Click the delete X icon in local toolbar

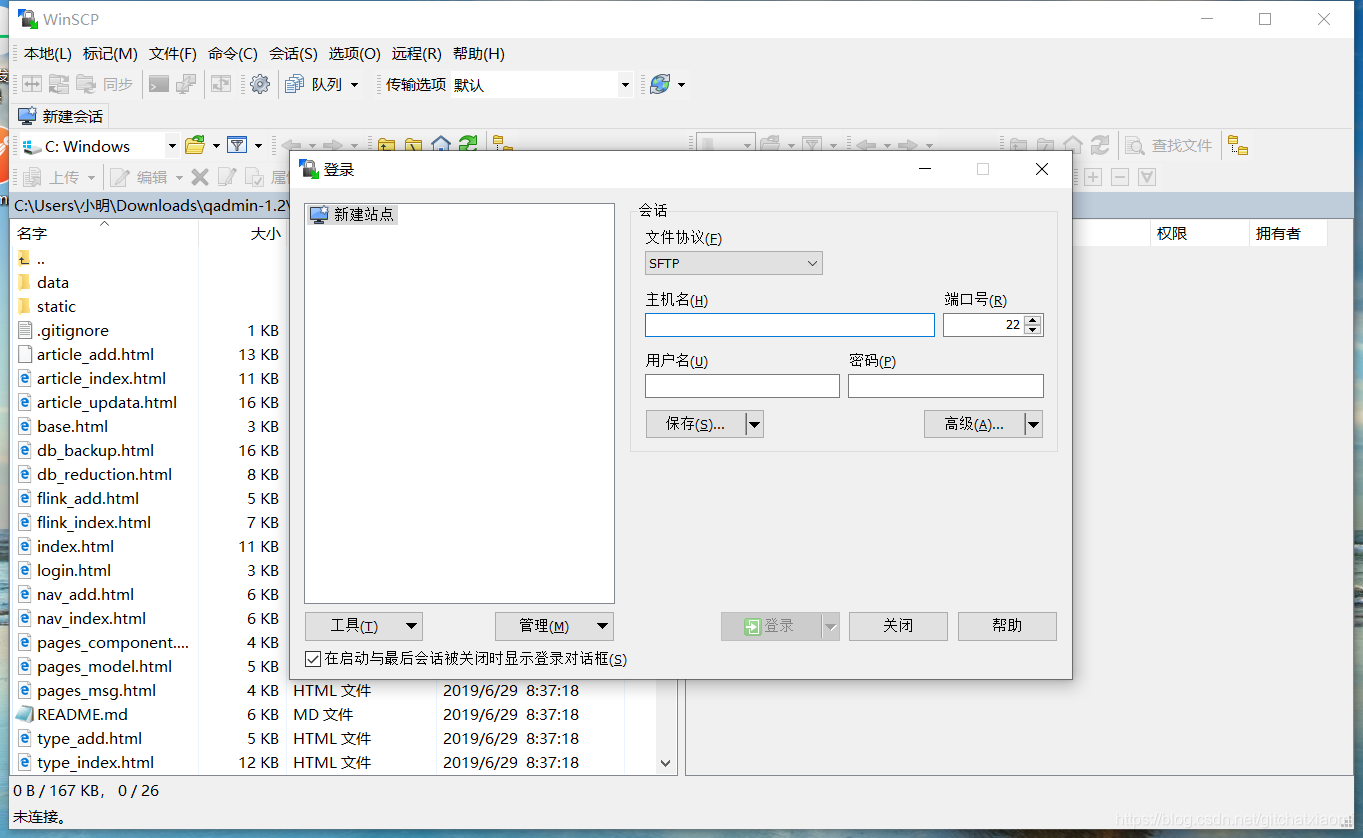pos(200,177)
